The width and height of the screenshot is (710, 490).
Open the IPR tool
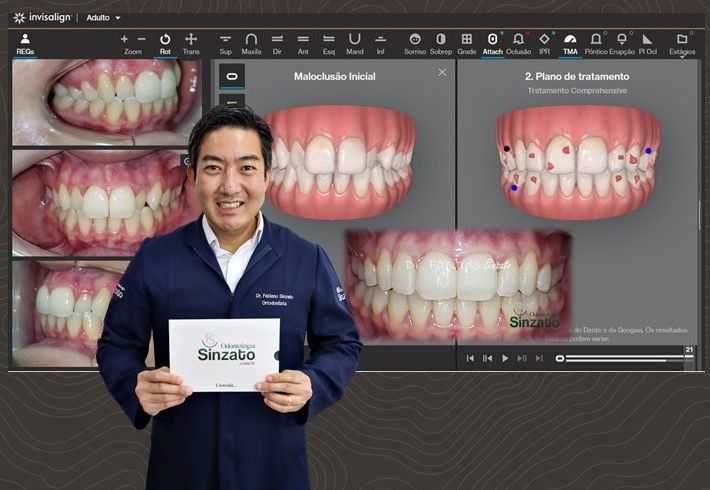[x=545, y=43]
